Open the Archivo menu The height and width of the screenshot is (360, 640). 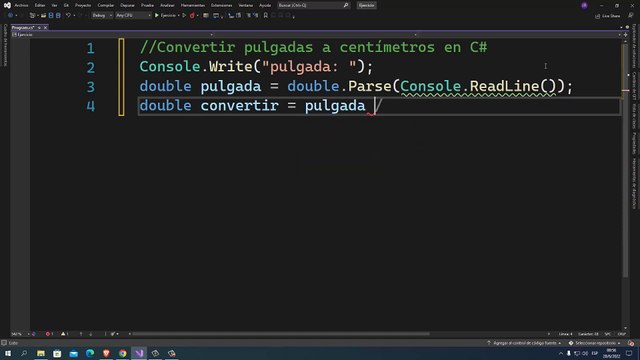21,5
